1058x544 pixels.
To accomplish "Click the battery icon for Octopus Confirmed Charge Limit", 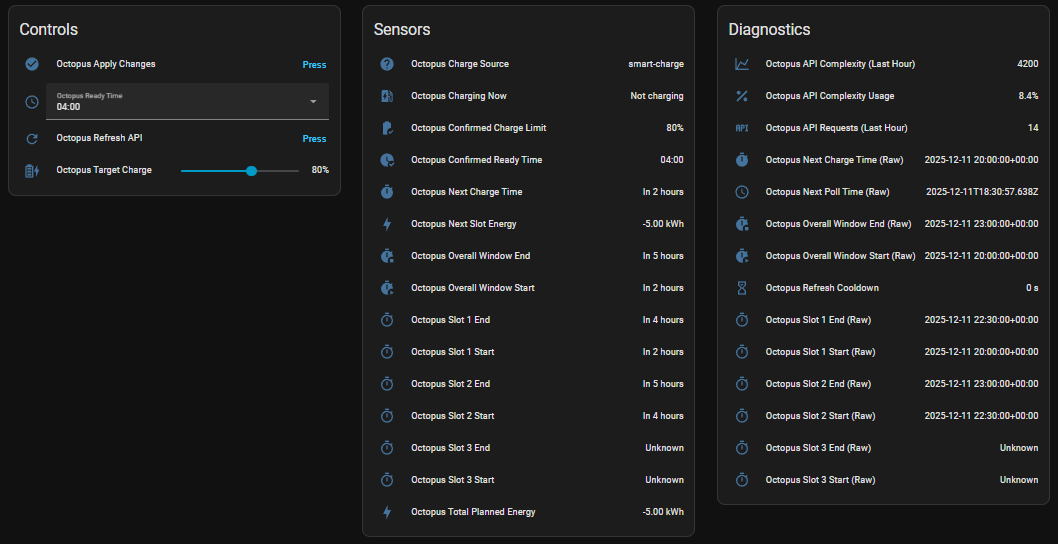I will coord(387,128).
